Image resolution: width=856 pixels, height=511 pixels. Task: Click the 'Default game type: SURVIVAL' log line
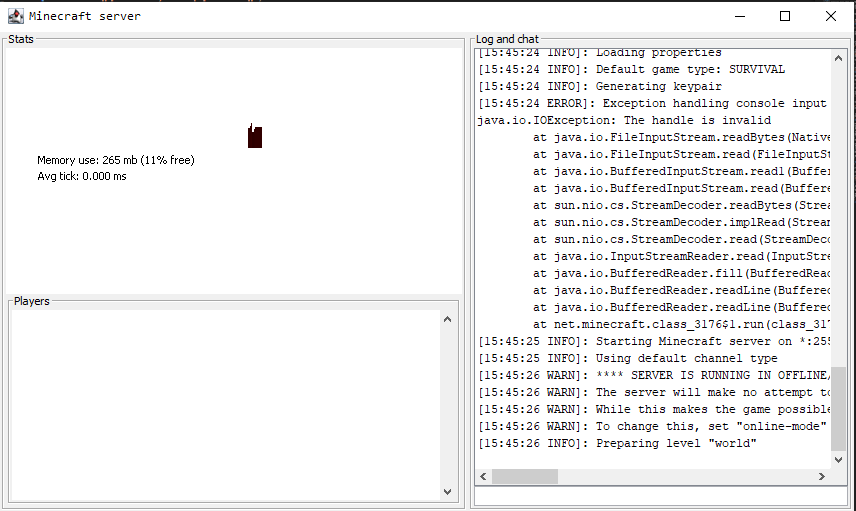point(632,69)
